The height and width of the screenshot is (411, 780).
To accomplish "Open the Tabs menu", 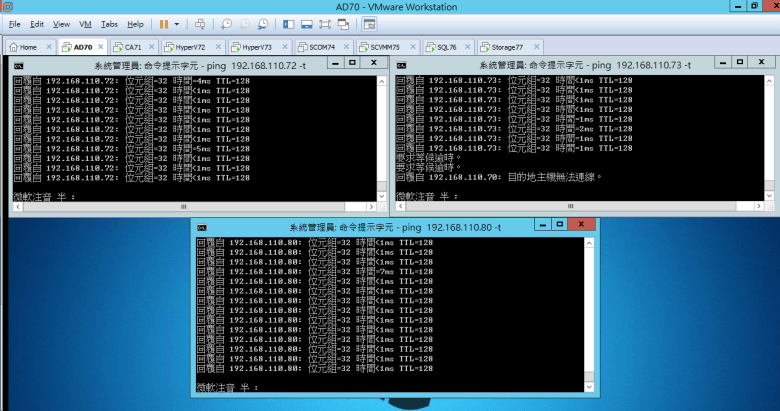I will (x=109, y=23).
